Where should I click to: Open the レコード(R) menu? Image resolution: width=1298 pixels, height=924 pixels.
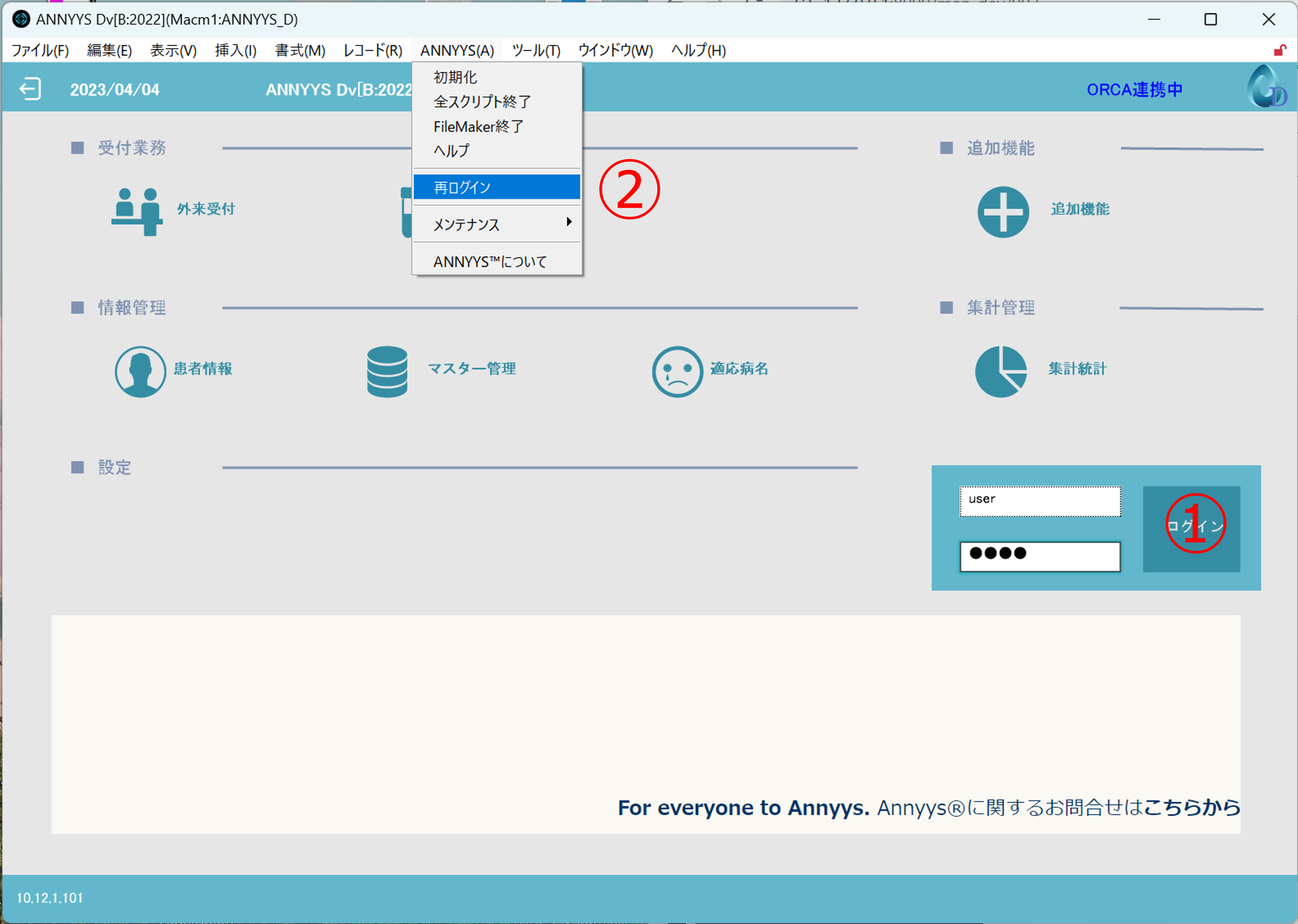click(373, 51)
